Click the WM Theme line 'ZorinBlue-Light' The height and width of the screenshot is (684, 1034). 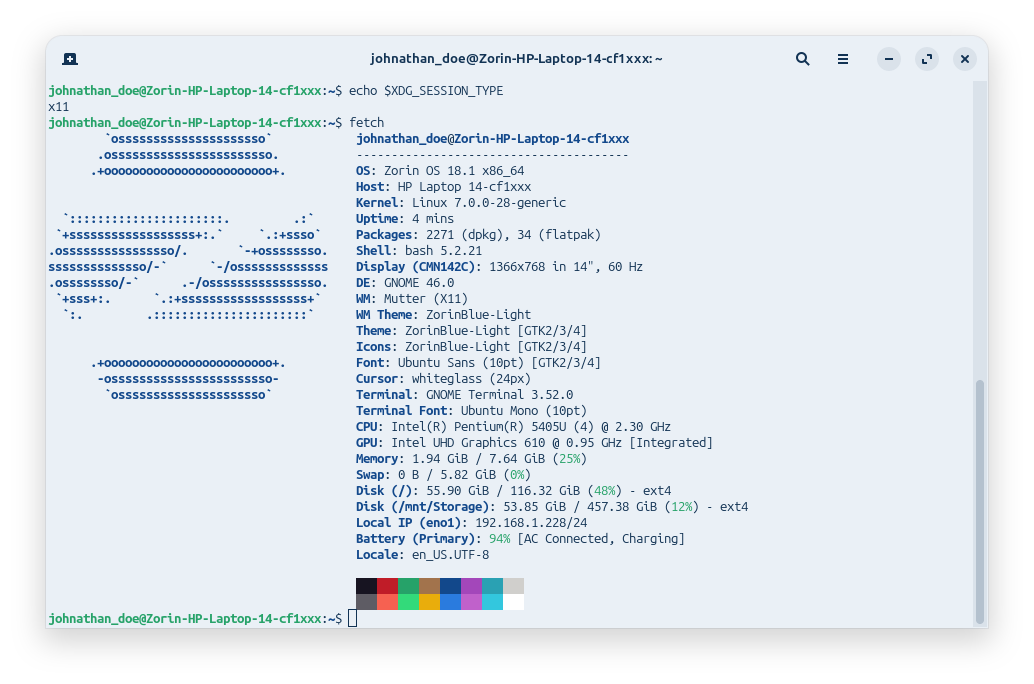tap(479, 315)
